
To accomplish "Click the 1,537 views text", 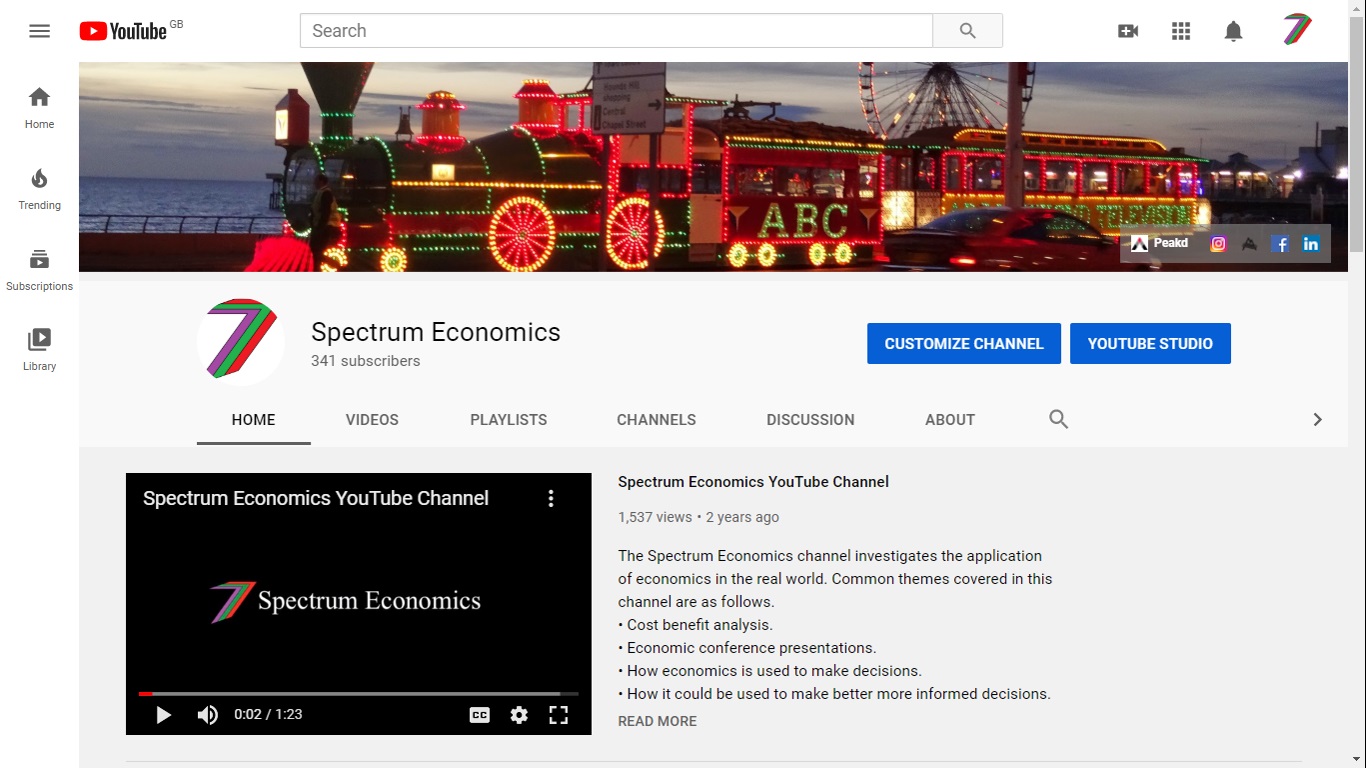I will point(655,517).
